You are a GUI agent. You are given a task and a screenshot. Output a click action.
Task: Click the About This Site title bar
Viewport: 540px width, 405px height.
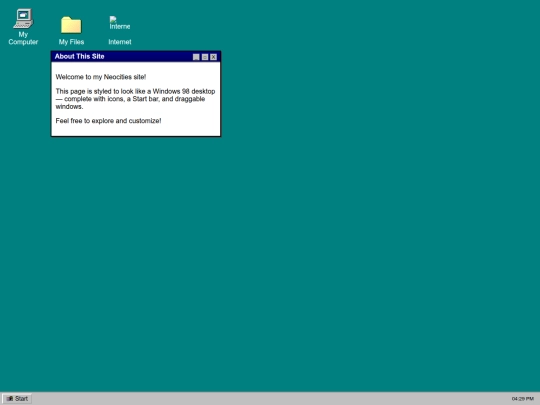(x=136, y=57)
